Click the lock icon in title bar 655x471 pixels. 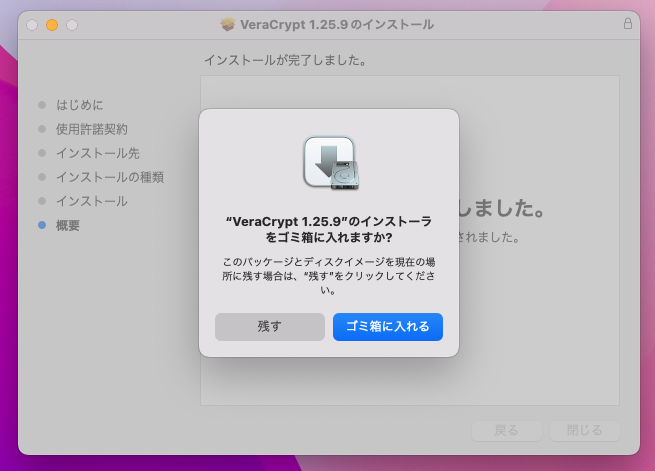point(628,23)
